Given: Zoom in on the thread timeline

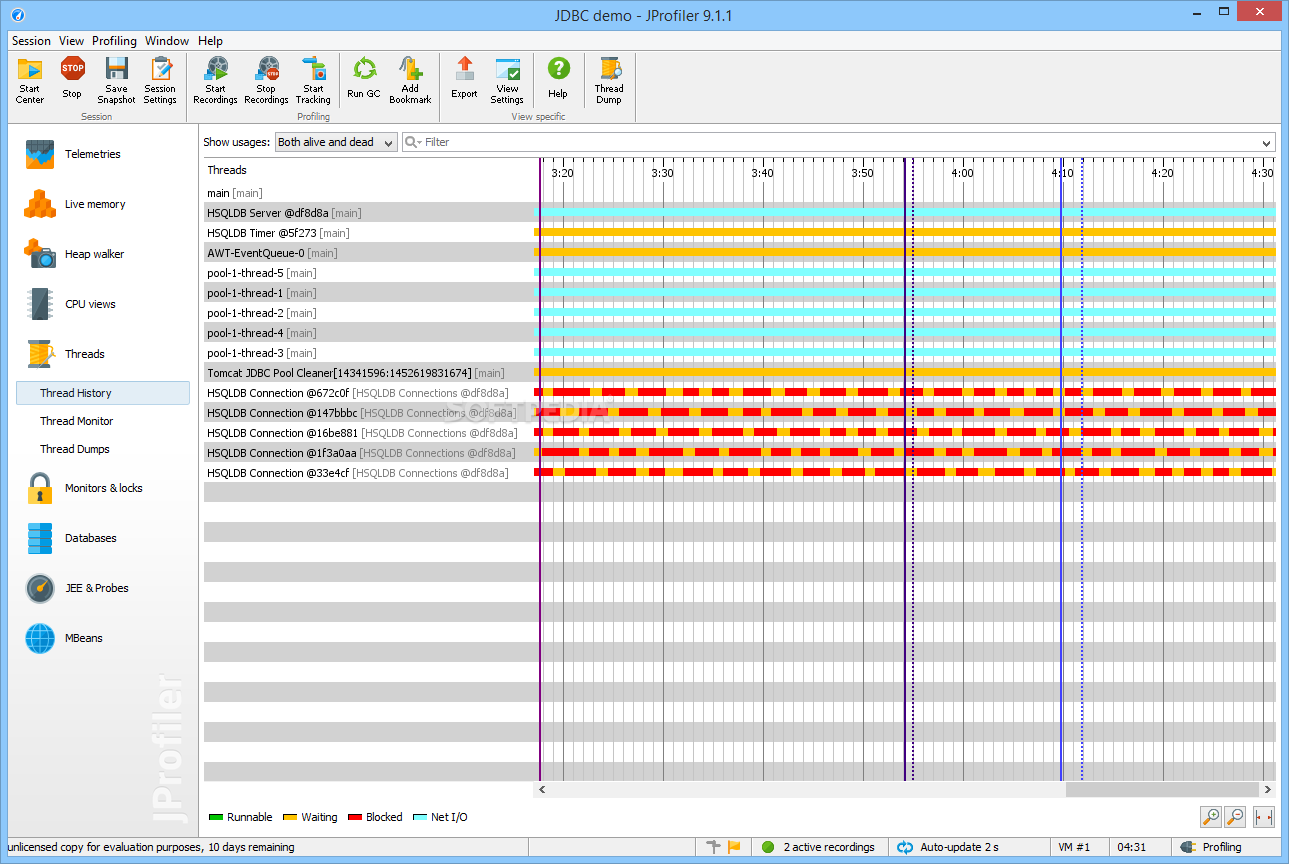Looking at the screenshot, I should click(1211, 817).
